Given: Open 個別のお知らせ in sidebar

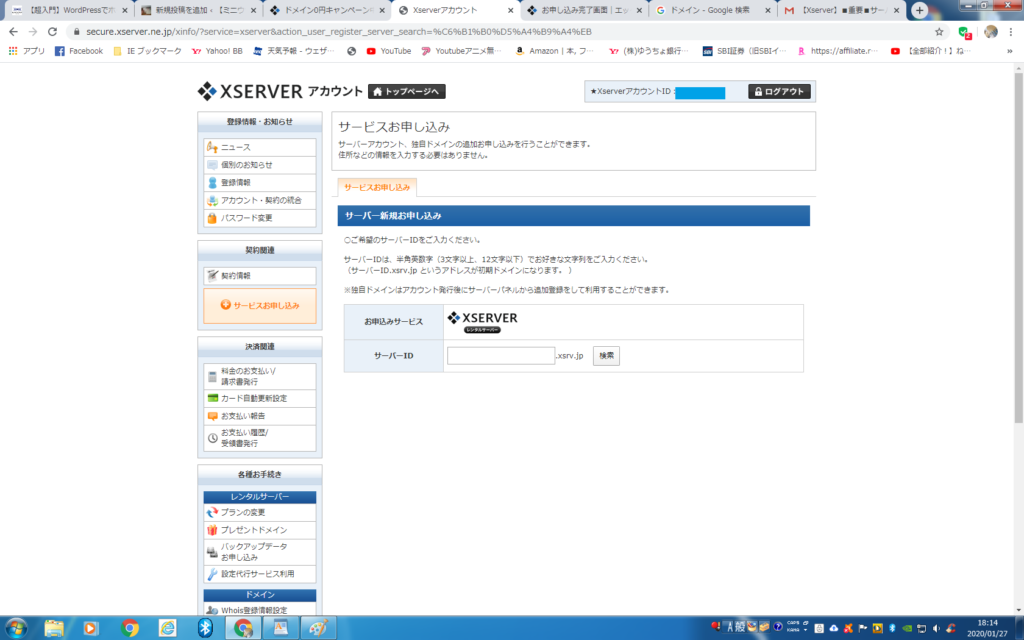Looking at the screenshot, I should [246, 165].
